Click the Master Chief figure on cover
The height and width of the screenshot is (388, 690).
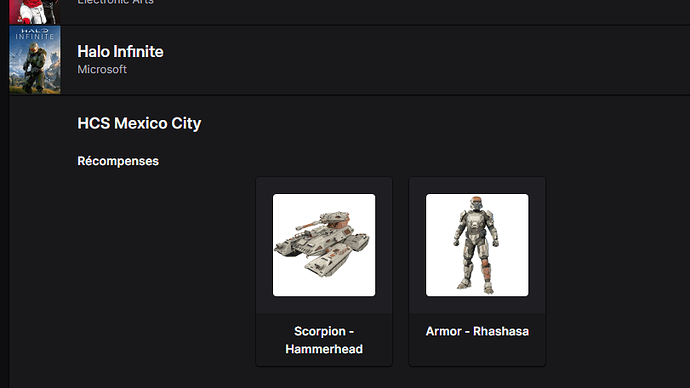[35, 67]
